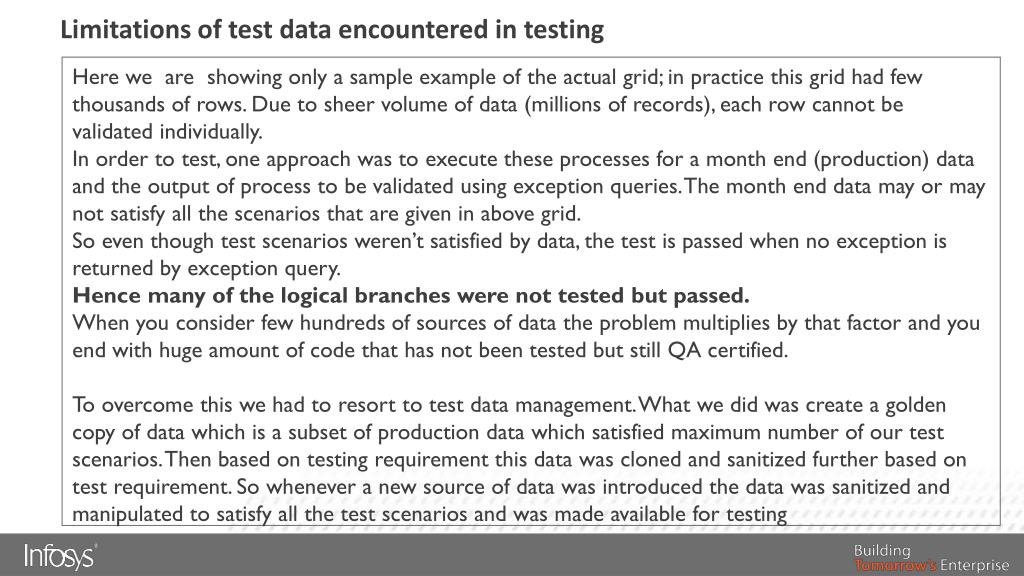Screen dimensions: 1024x576
Task: Click the word 'Enterprise' in footer tagline
Action: 974,566
